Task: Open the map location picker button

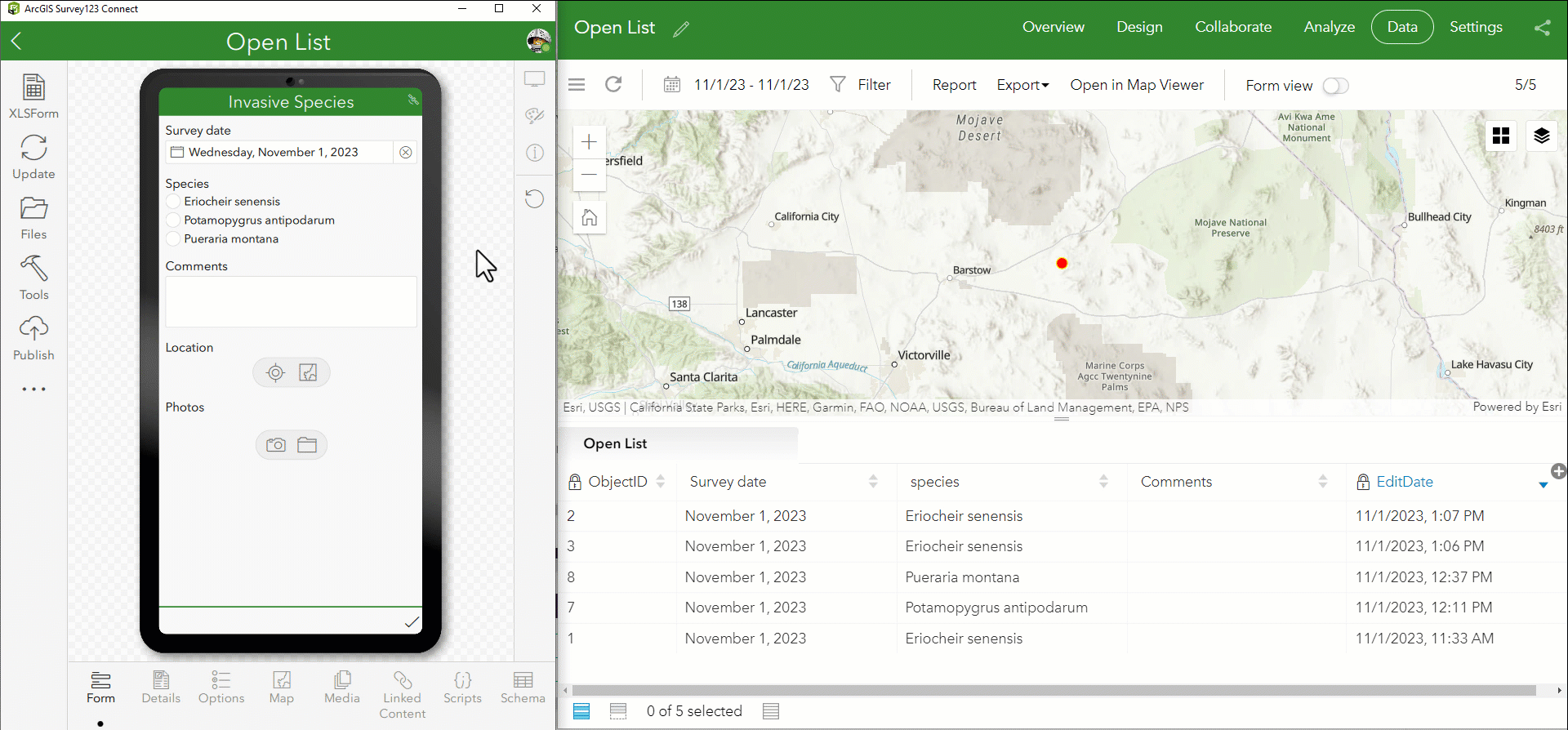Action: coord(308,373)
